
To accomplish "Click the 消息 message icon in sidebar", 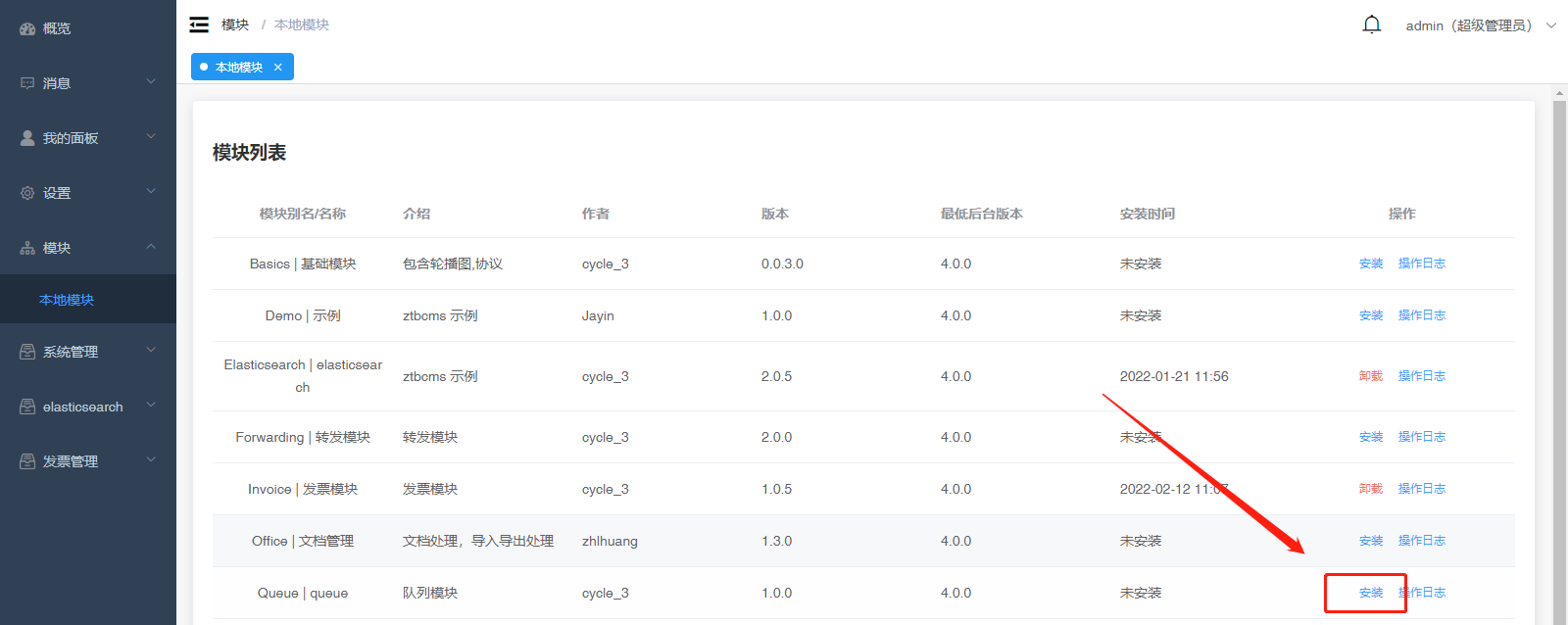I will [x=27, y=83].
